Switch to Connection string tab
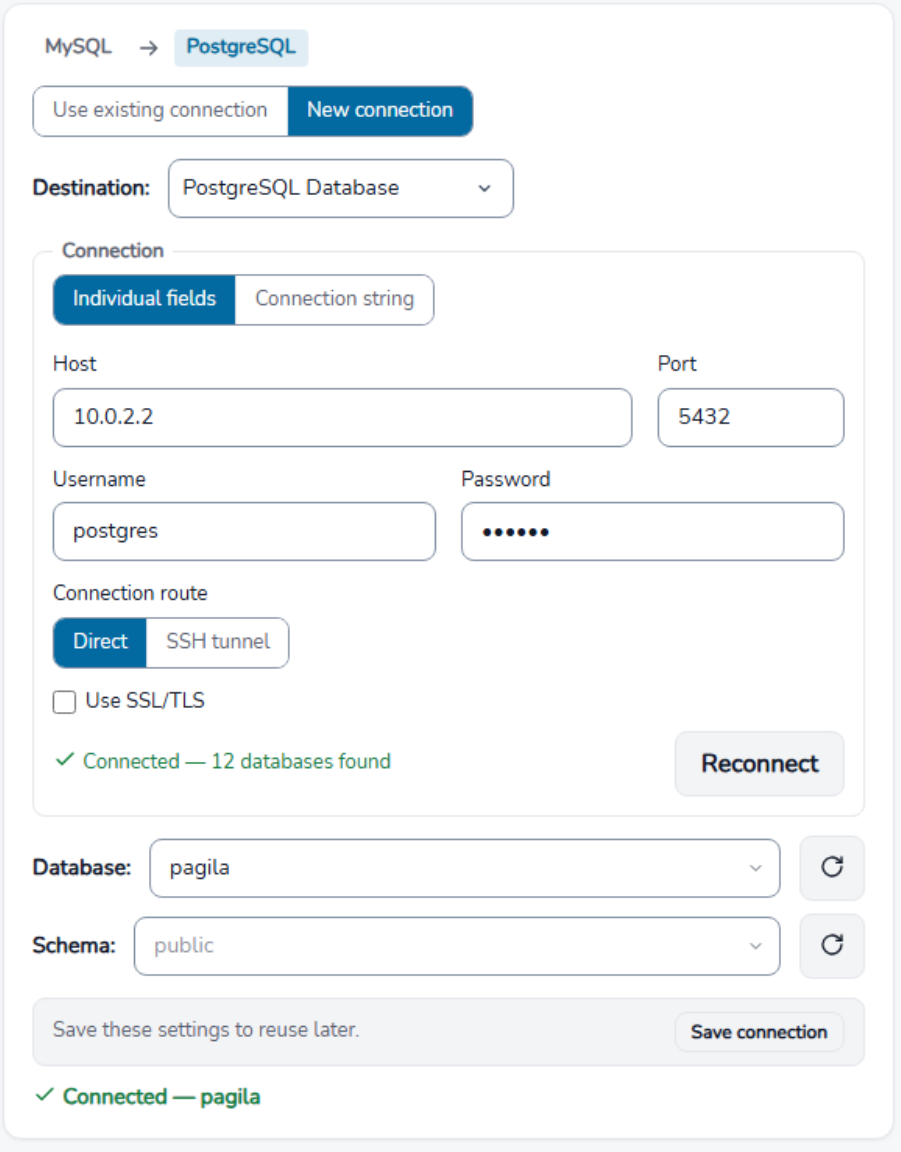This screenshot has height=1152, width=901. click(x=334, y=299)
